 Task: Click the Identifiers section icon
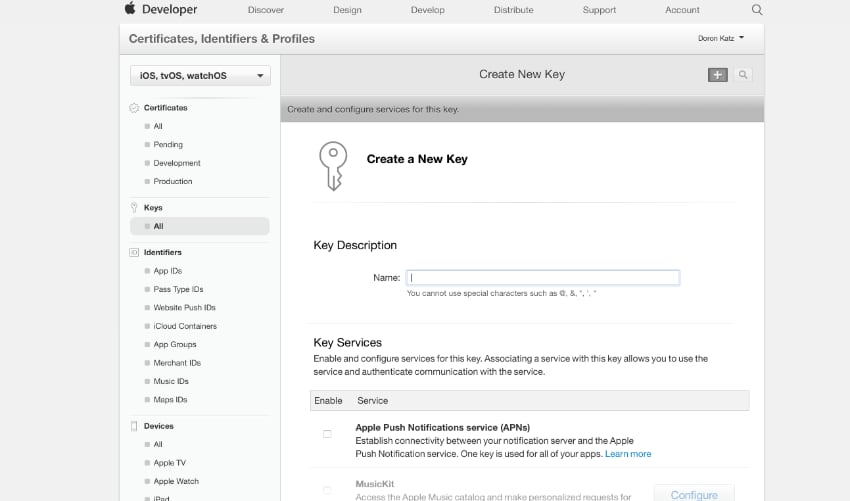click(x=134, y=252)
